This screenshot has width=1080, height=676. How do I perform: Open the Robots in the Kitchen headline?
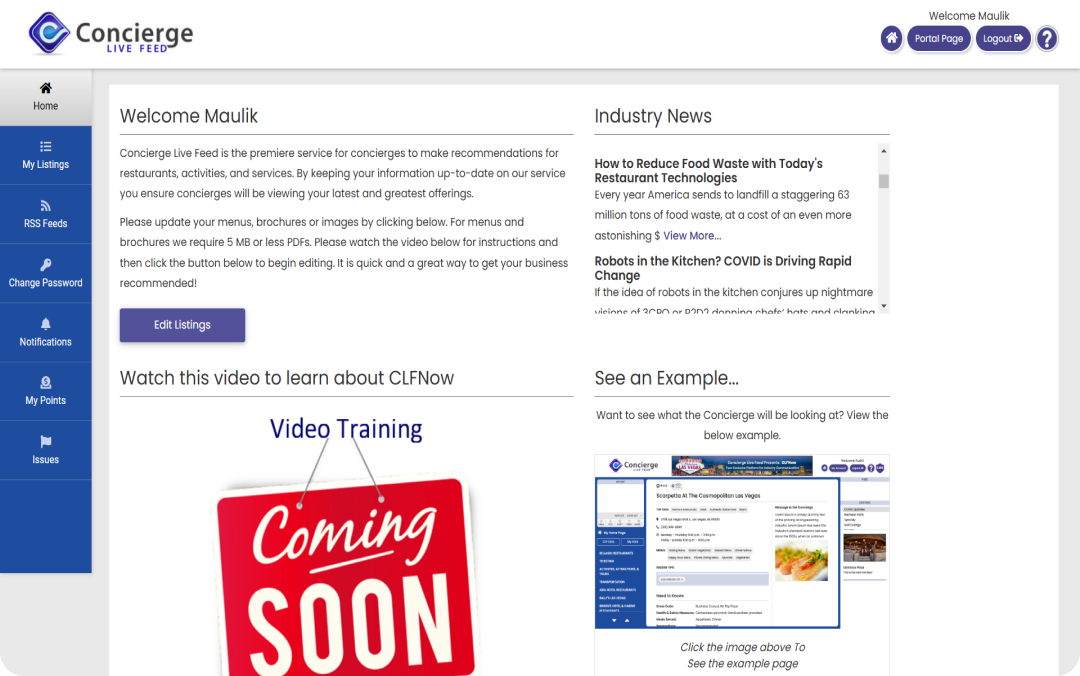[723, 268]
